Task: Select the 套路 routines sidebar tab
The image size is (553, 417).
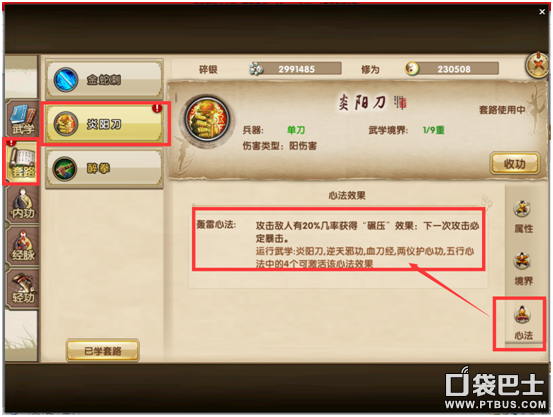Action: pyautogui.click(x=22, y=162)
